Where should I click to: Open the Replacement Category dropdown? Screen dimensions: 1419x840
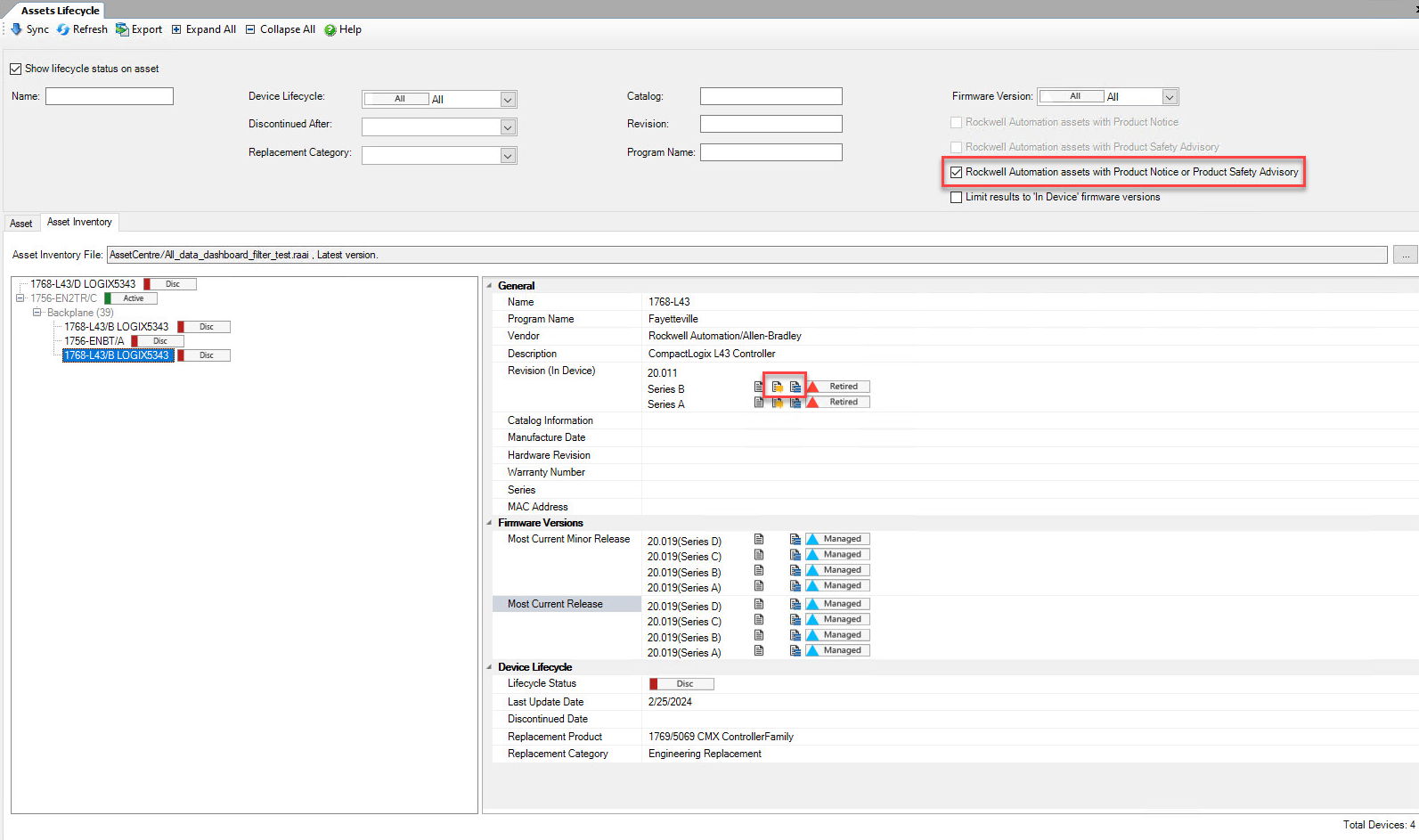508,156
